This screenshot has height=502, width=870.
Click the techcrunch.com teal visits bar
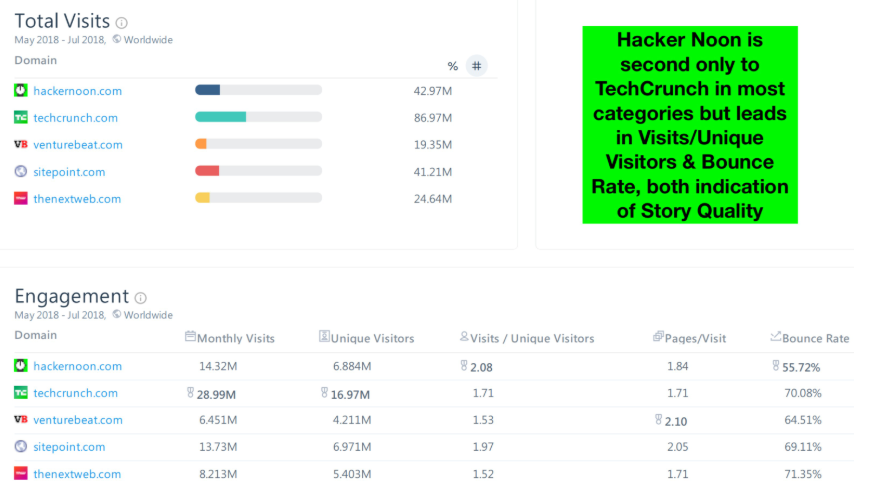[220, 116]
